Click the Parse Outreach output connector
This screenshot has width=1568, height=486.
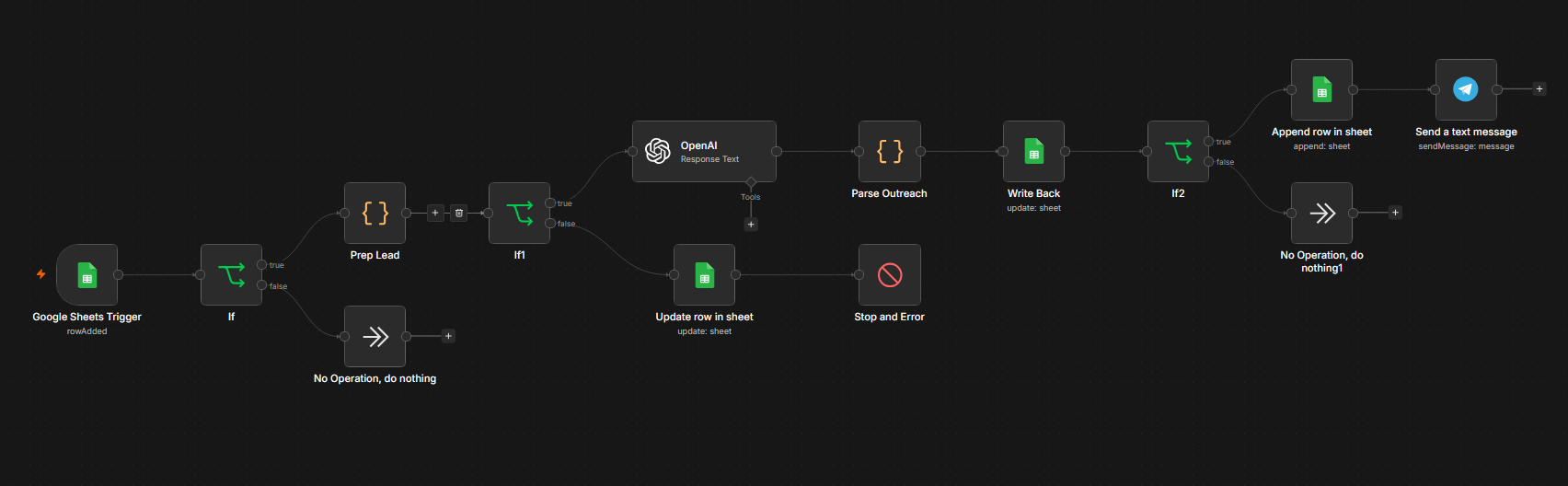920,151
